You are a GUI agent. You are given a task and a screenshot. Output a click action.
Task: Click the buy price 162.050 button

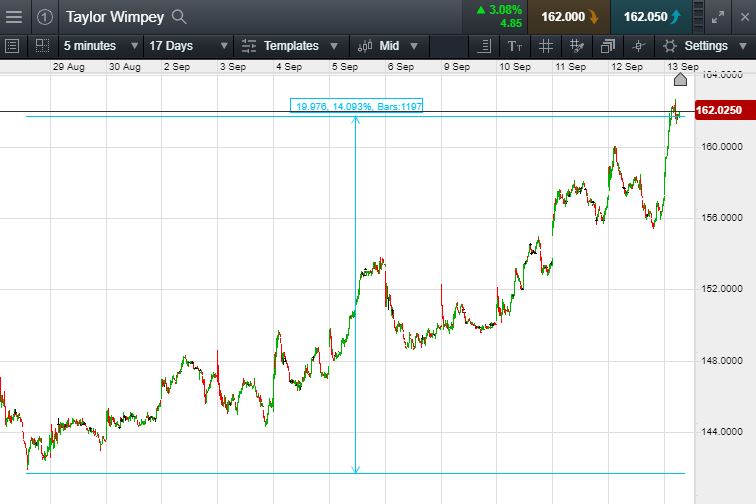(x=651, y=17)
